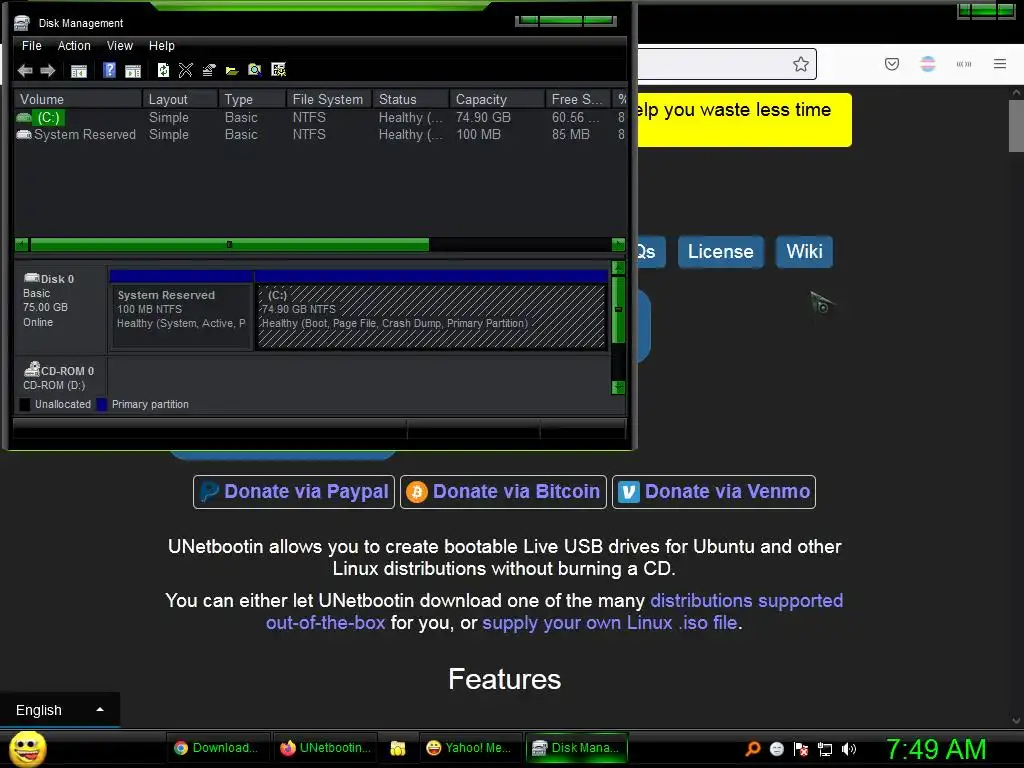Screen dimensions: 1024x768
Task: Click the Donate via Paypal button
Action: coord(294,492)
